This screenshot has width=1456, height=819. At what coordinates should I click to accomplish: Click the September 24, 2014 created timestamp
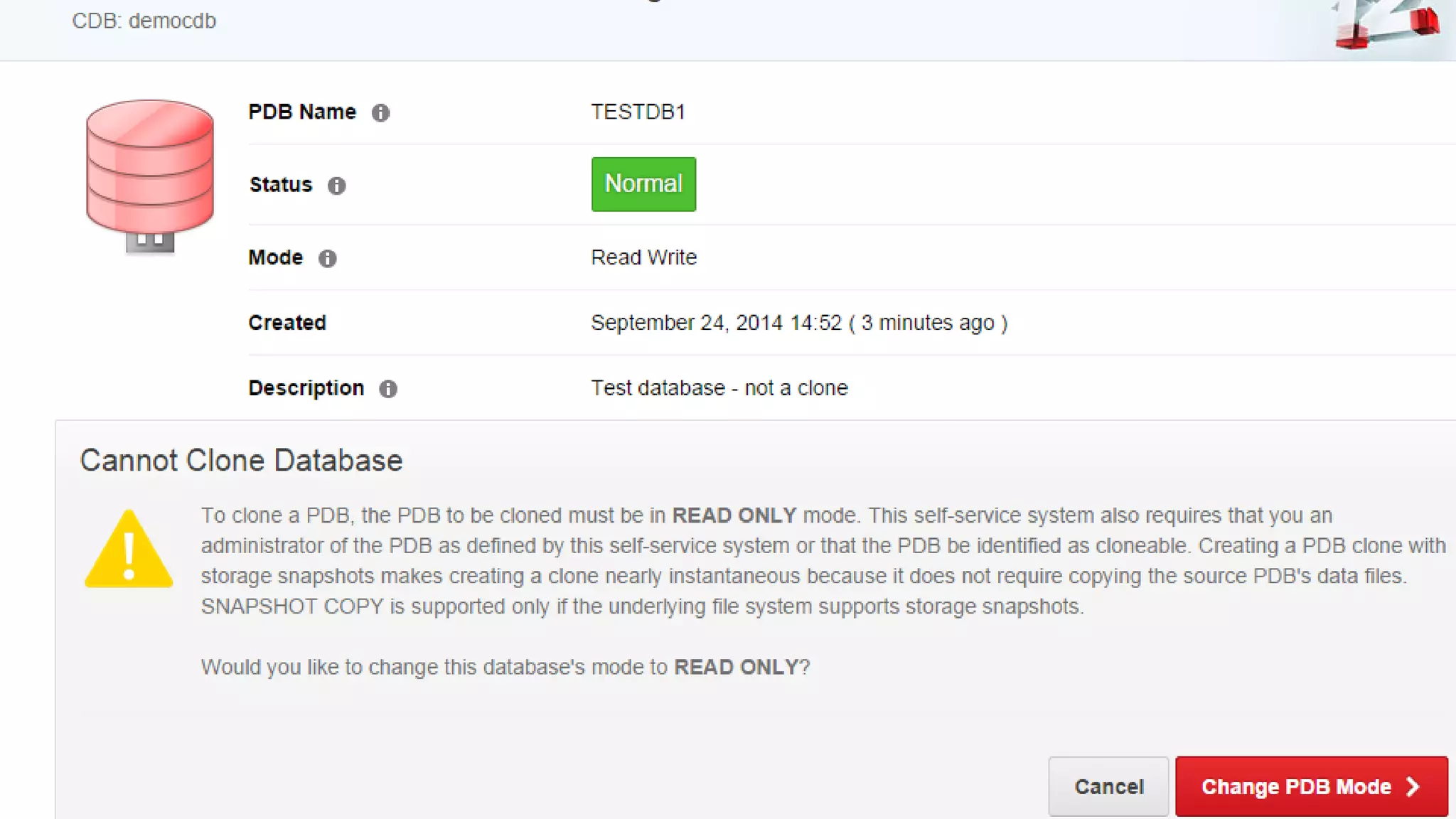[798, 323]
